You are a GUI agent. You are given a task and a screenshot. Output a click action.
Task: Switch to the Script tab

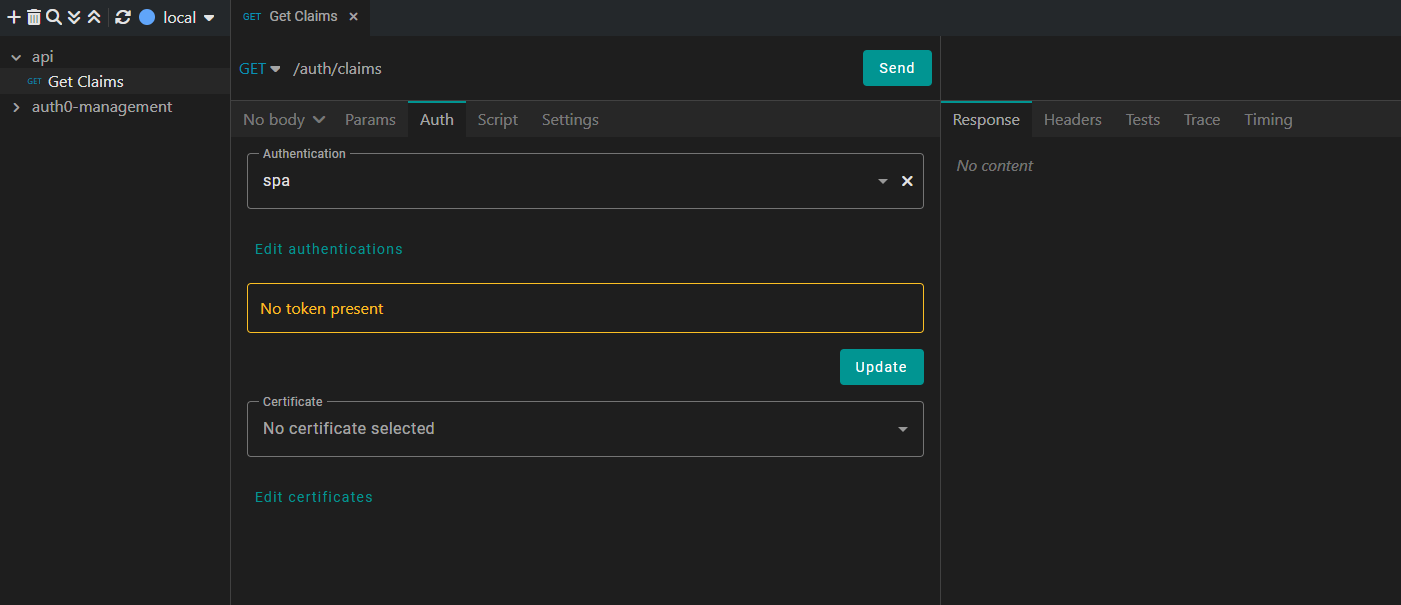pos(497,120)
